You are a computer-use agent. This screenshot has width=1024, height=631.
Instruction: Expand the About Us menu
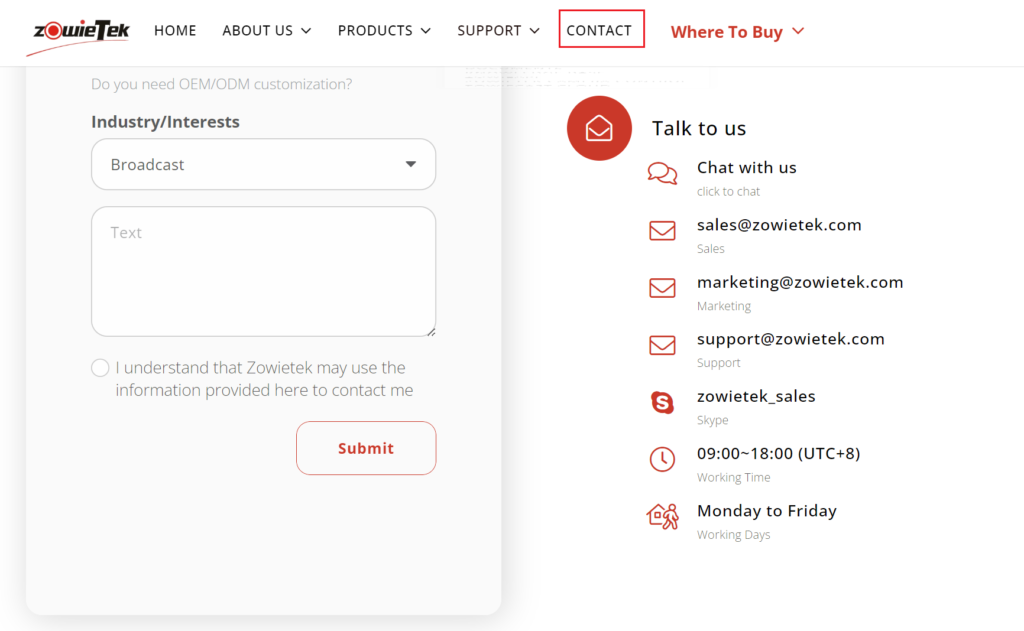[266, 31]
